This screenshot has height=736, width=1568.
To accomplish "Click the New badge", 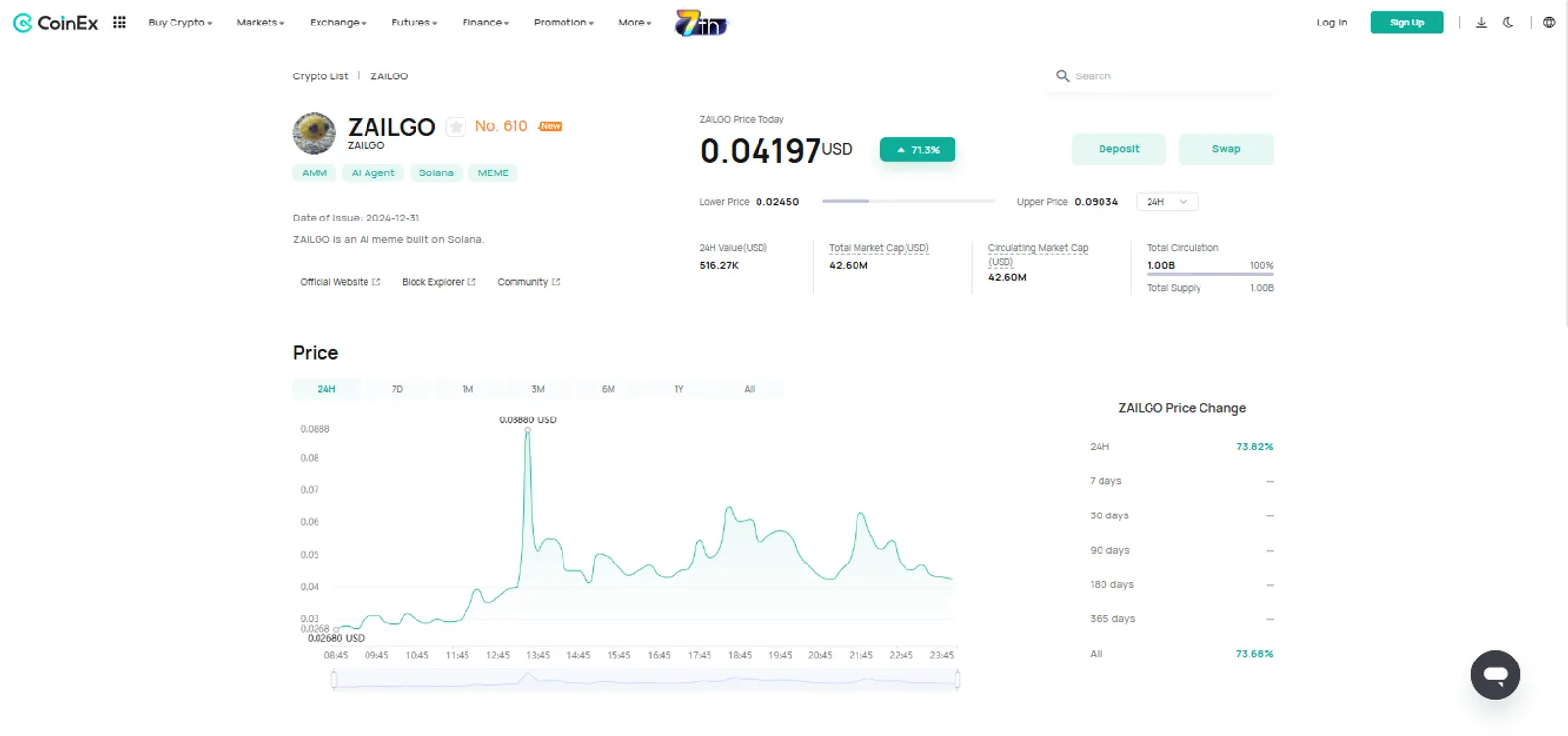I will (551, 126).
